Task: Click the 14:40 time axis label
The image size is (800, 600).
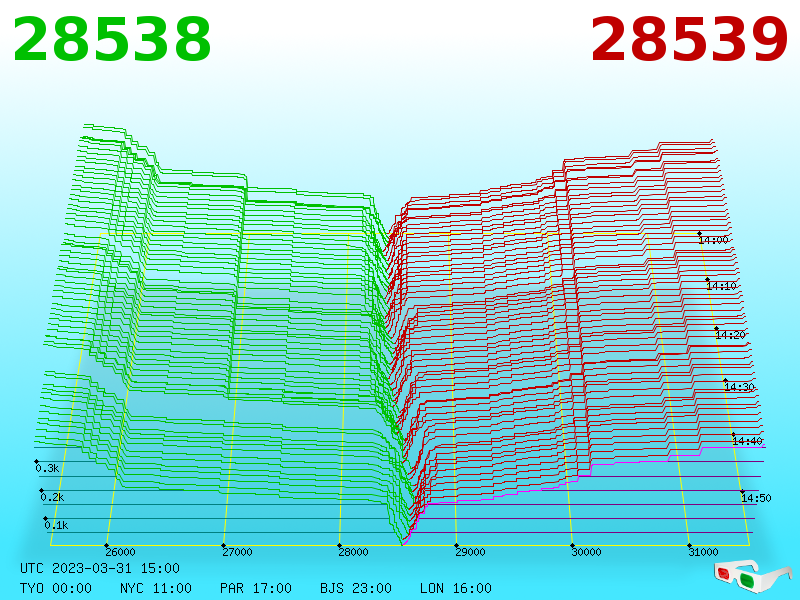Action: [747, 441]
